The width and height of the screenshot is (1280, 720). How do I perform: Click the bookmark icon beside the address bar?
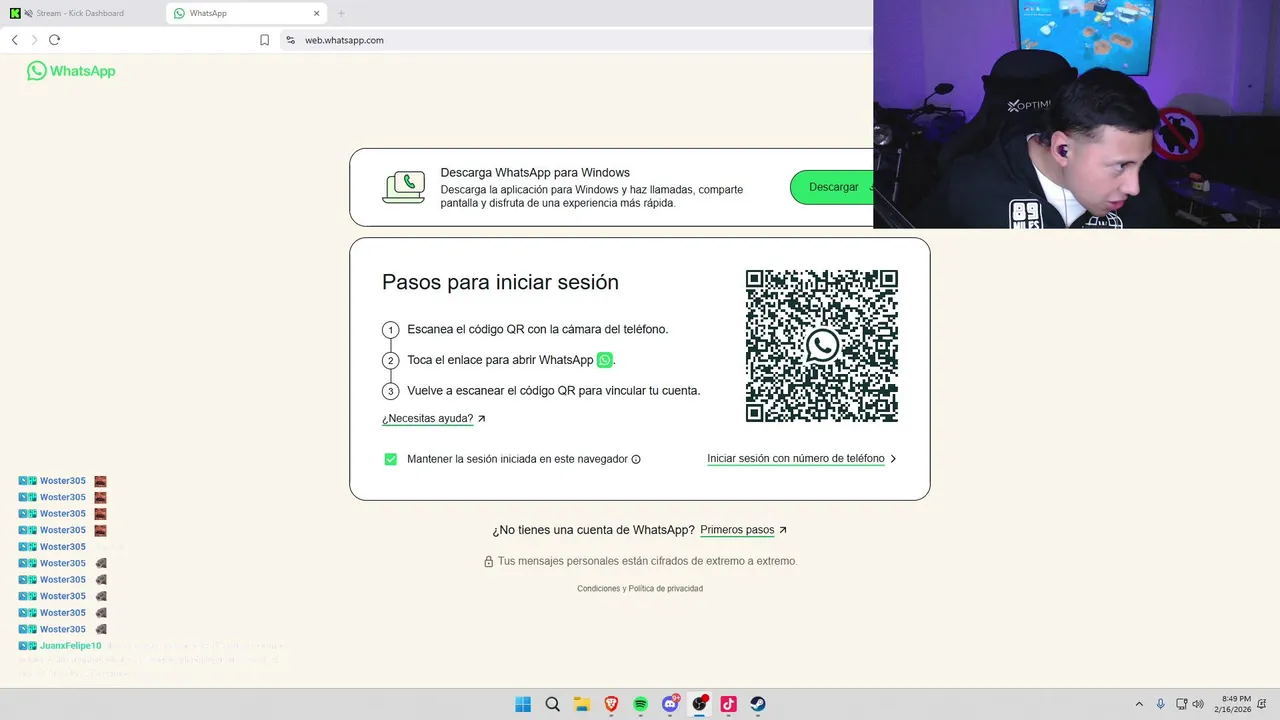point(264,40)
